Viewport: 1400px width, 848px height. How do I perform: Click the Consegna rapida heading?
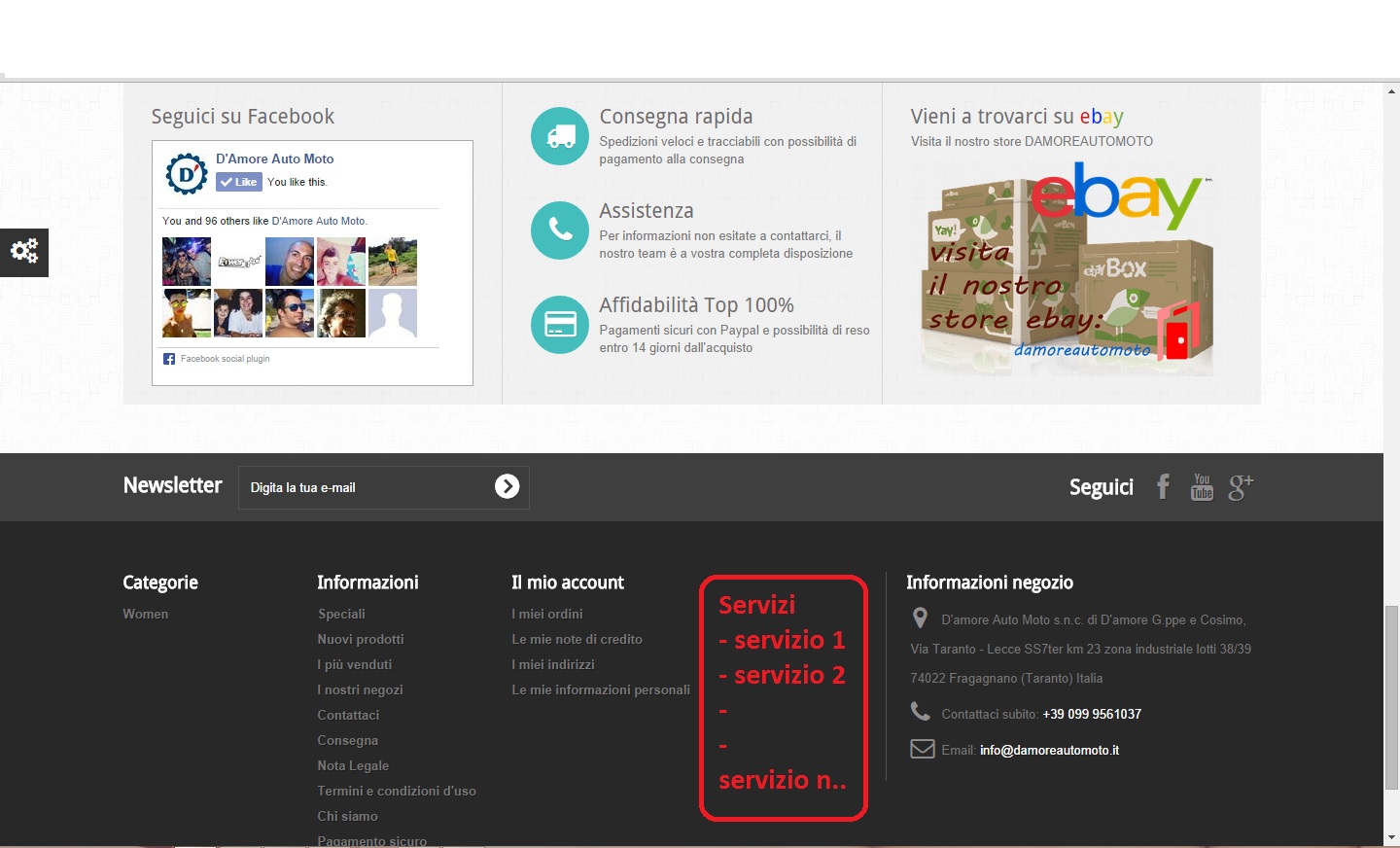coord(677,117)
